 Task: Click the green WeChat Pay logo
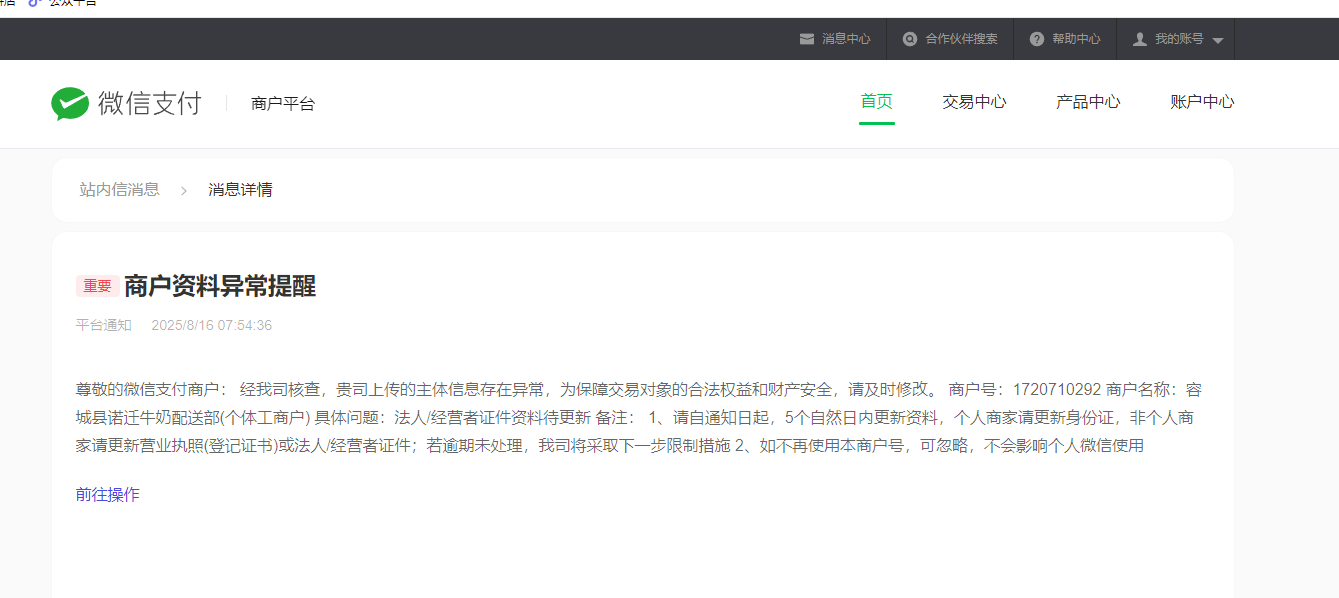70,103
